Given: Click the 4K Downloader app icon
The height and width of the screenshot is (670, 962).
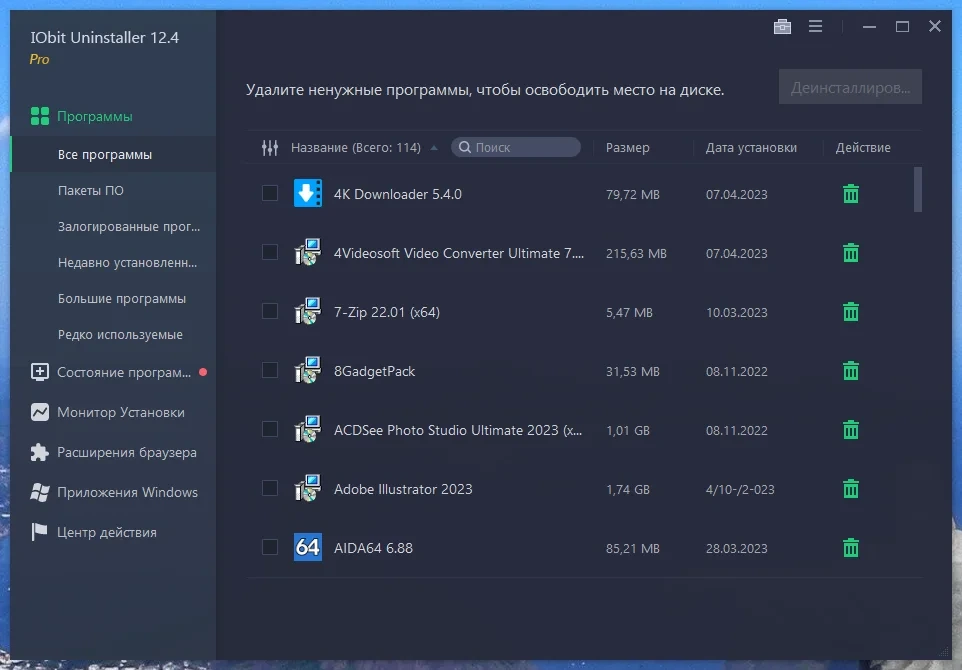Looking at the screenshot, I should point(307,193).
